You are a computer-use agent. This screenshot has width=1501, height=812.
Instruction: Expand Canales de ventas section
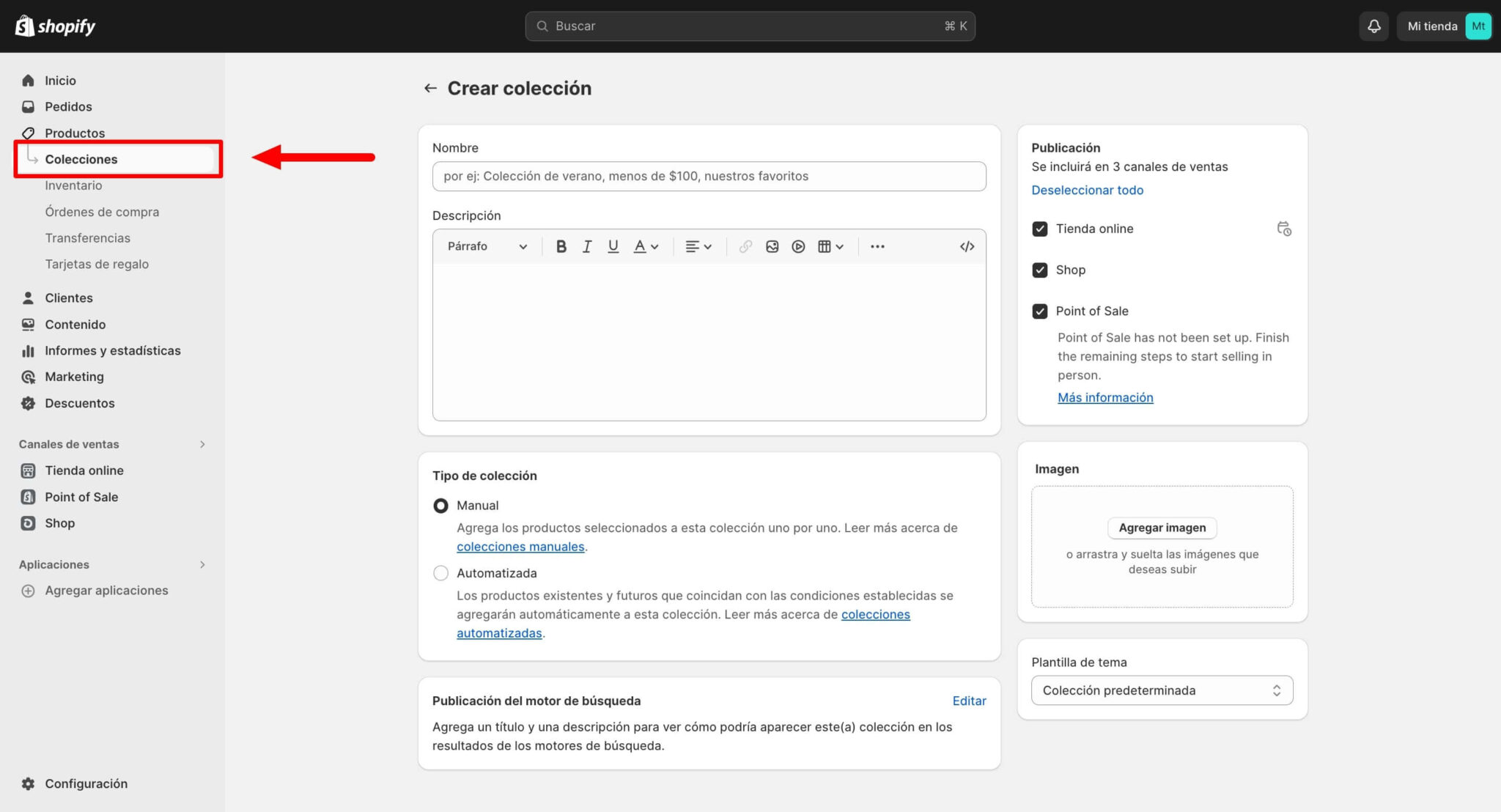pos(202,444)
